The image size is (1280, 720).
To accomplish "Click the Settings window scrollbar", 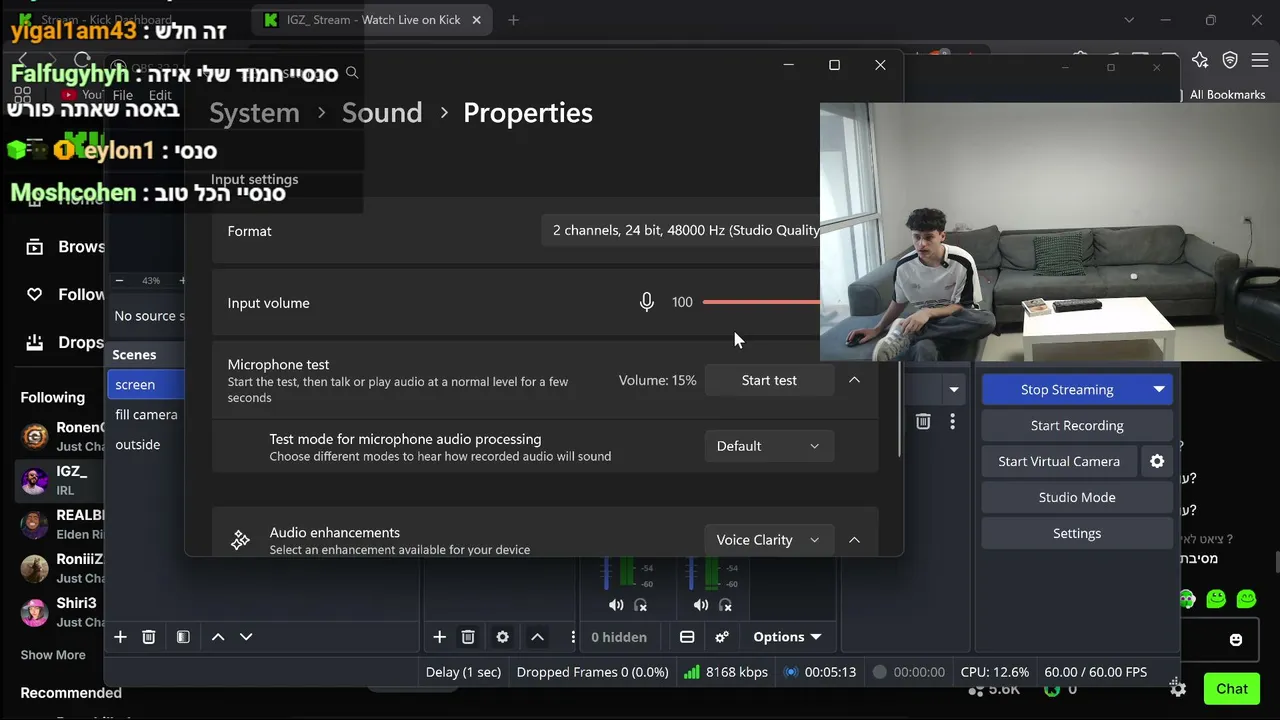I will pos(899,410).
